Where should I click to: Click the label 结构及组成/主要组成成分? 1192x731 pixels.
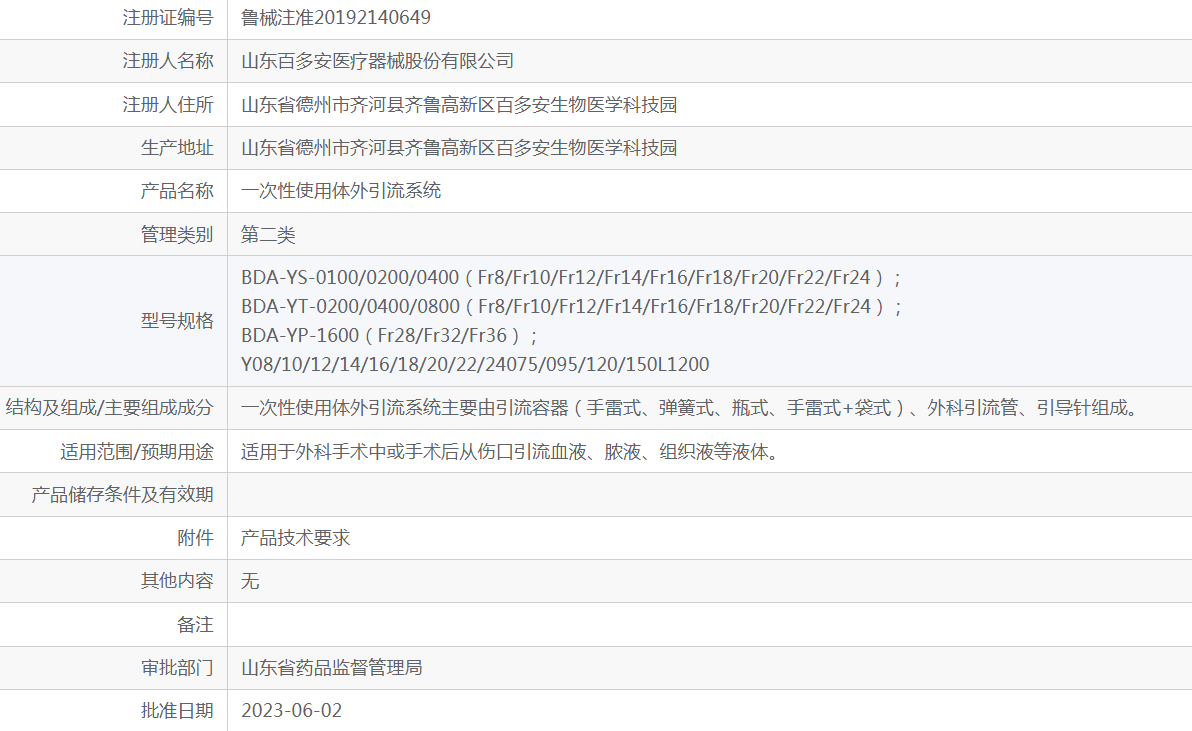109,407
